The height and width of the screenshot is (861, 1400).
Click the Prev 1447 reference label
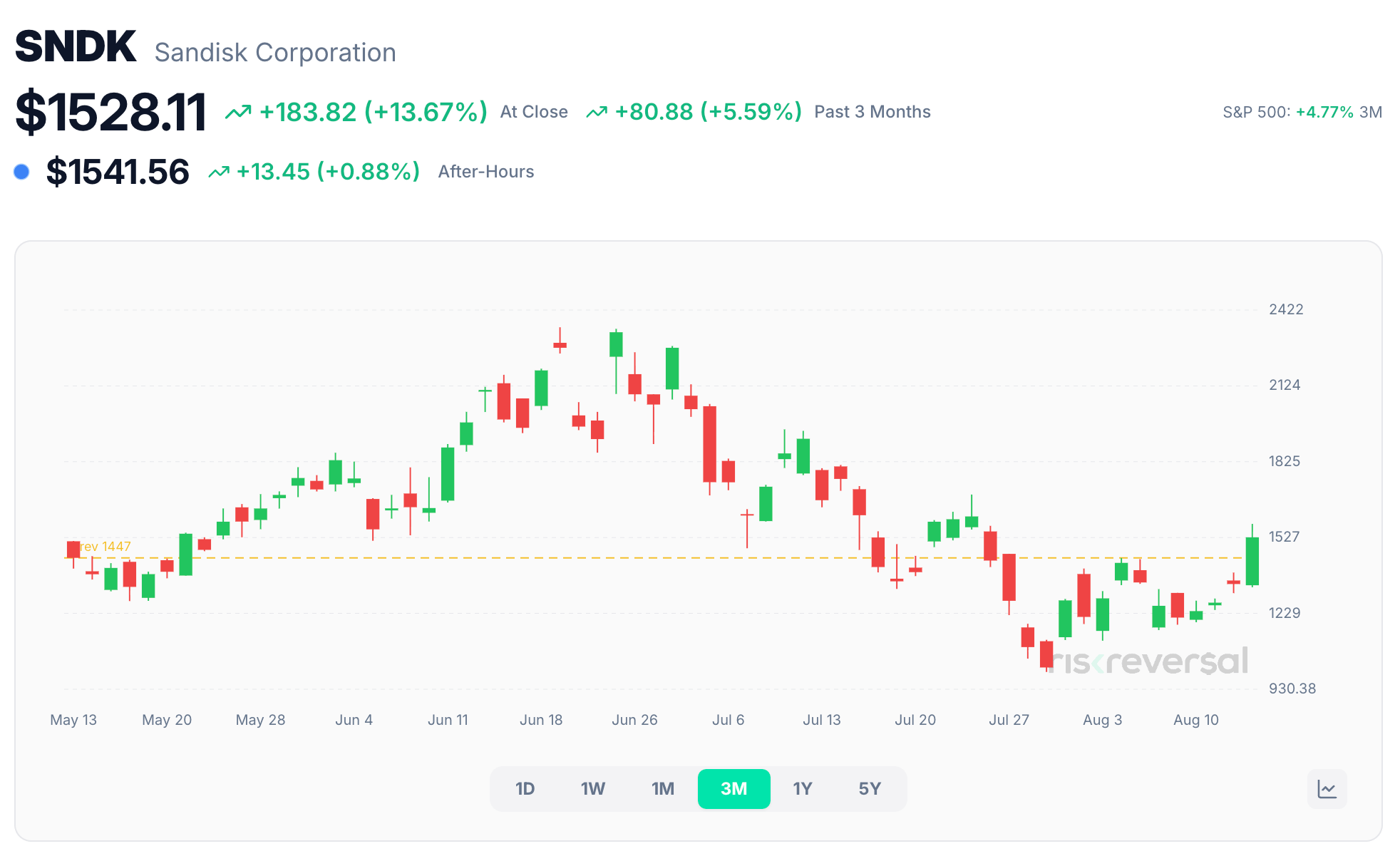102,547
